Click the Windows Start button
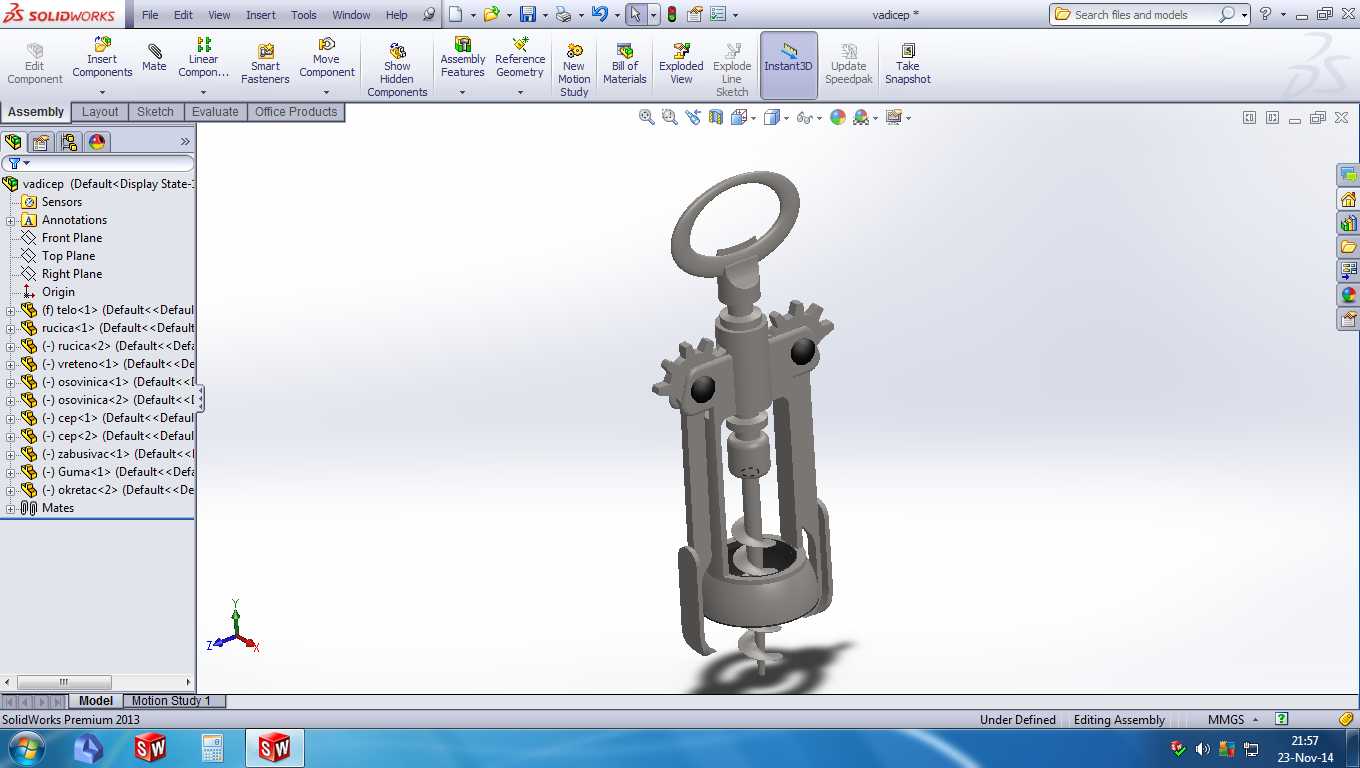The image size is (1360, 768). click(25, 748)
